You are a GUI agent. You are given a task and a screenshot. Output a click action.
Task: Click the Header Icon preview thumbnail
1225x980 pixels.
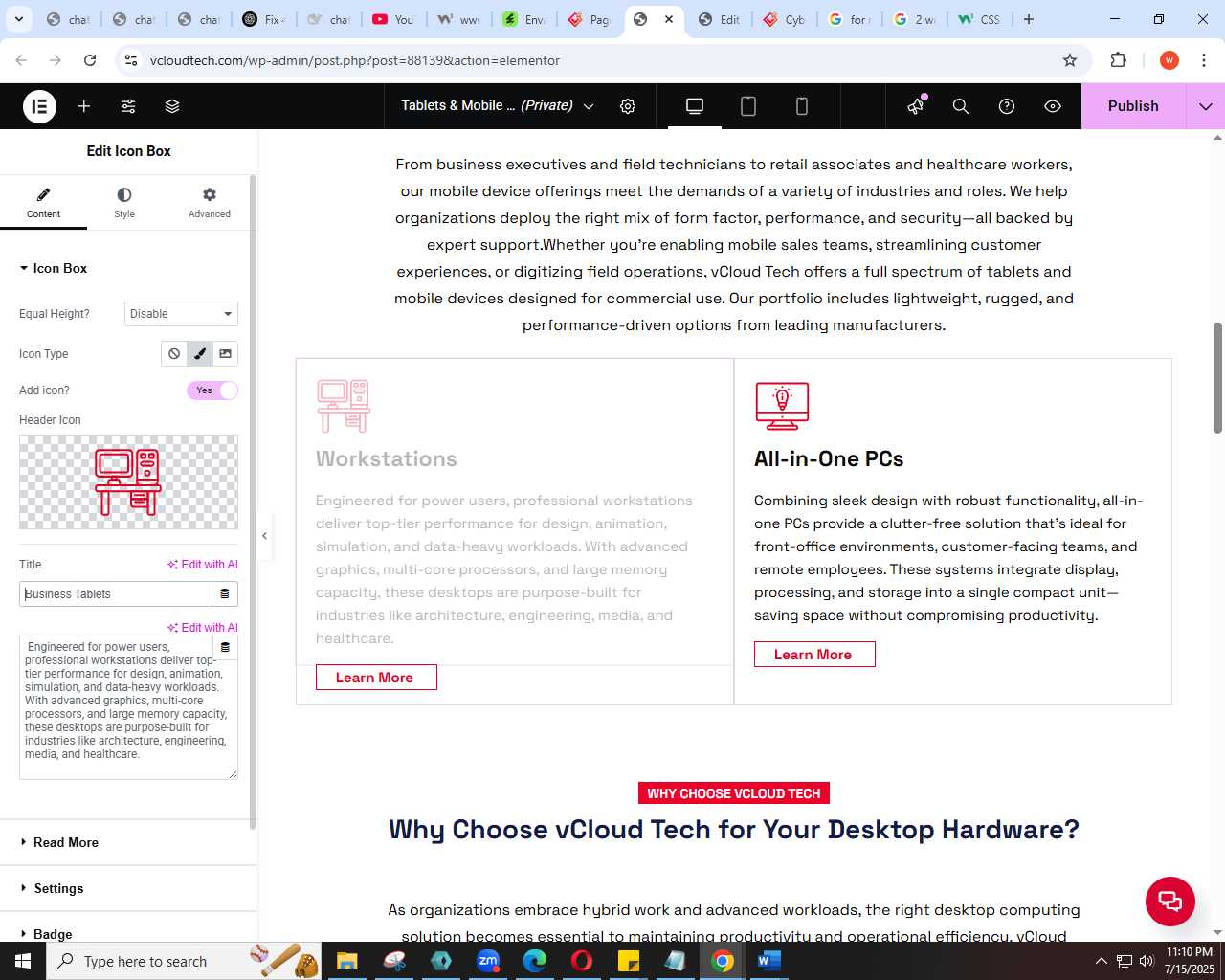tap(128, 482)
